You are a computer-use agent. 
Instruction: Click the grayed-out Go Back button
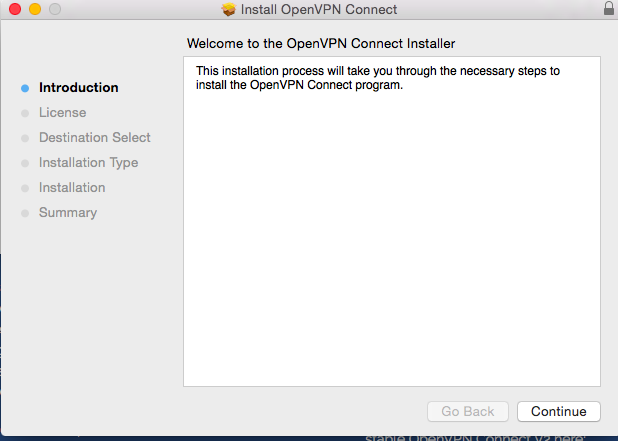(x=468, y=411)
